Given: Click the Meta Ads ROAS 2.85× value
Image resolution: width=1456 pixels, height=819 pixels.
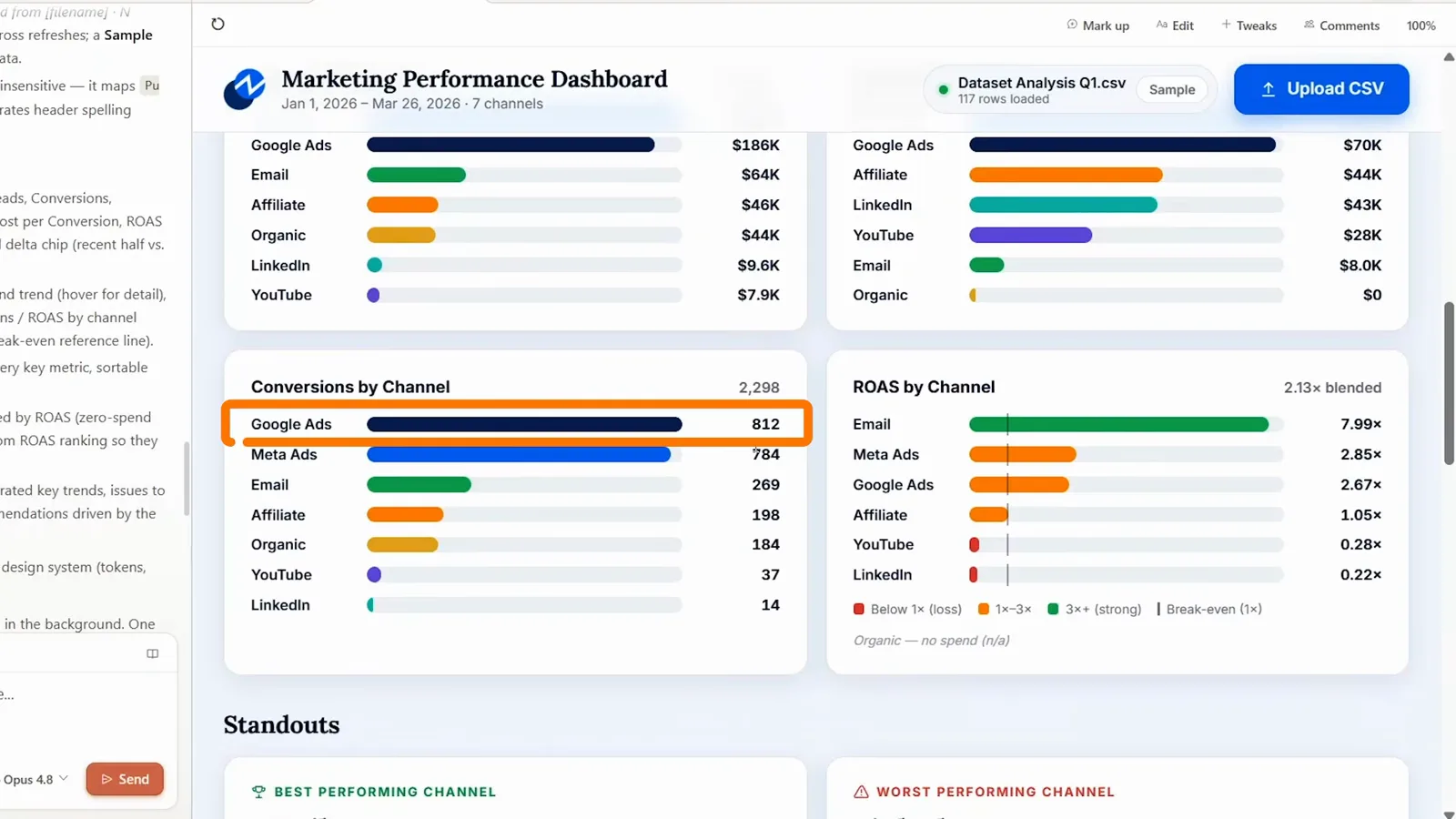Looking at the screenshot, I should 1360,454.
